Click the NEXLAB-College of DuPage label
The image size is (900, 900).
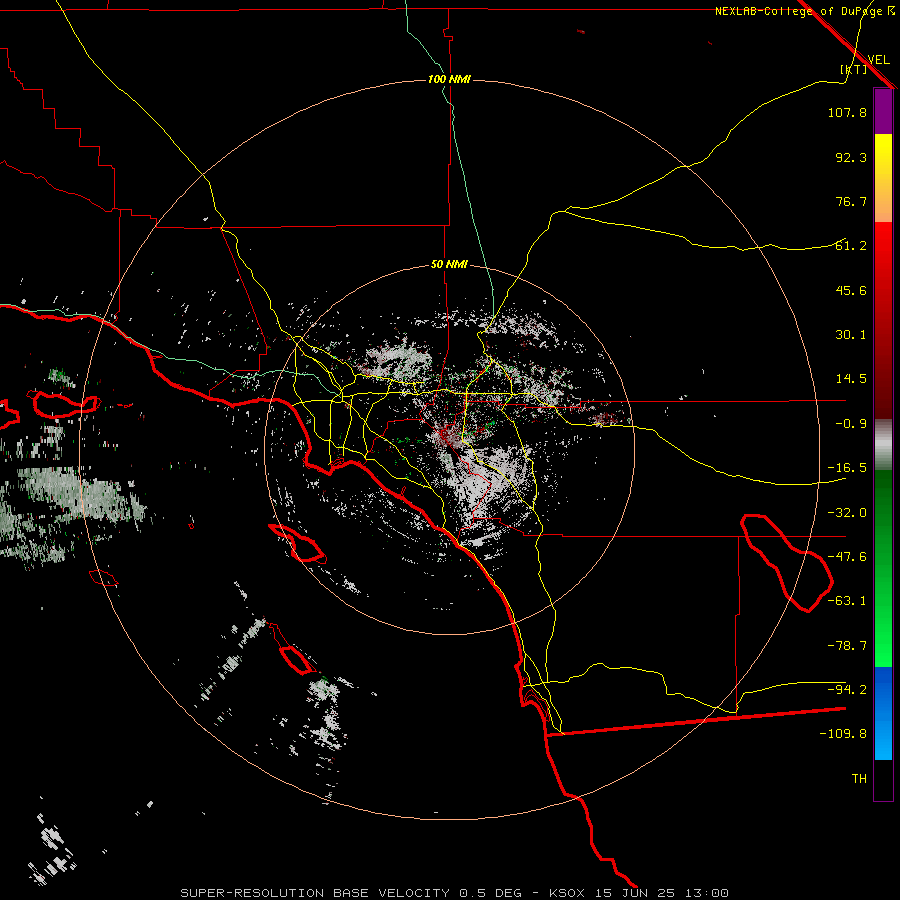click(x=800, y=11)
